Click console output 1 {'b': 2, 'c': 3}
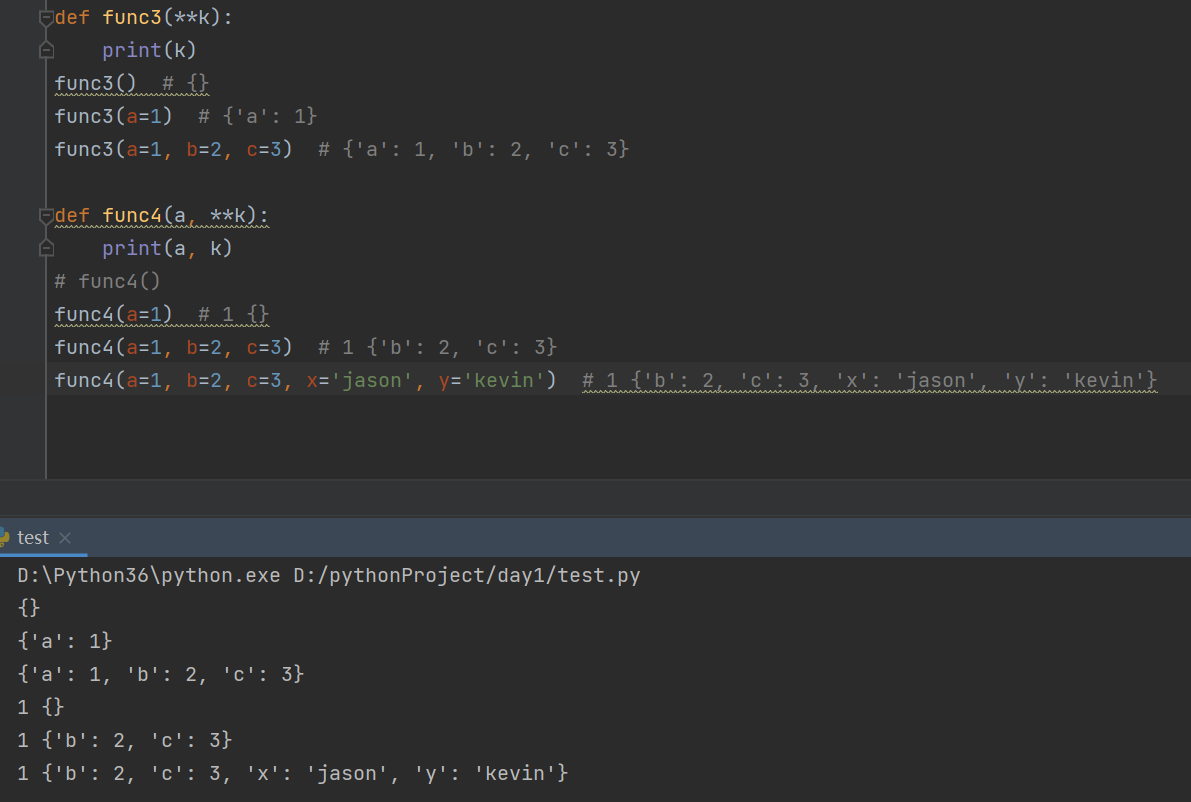 (x=125, y=740)
